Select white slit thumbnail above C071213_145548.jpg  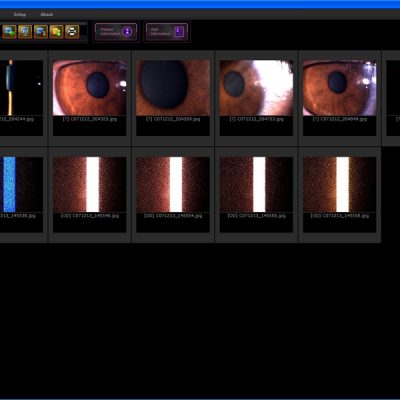point(90,184)
